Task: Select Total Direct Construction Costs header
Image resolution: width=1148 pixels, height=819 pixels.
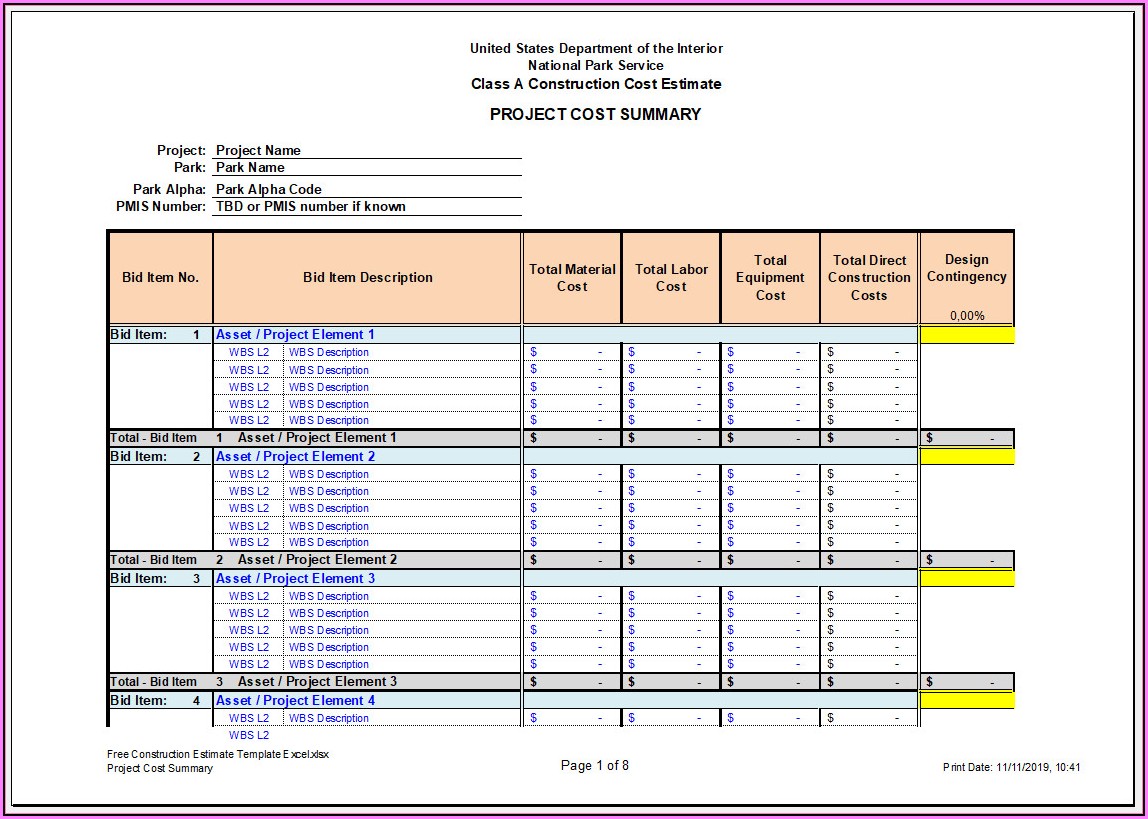Action: (869, 278)
